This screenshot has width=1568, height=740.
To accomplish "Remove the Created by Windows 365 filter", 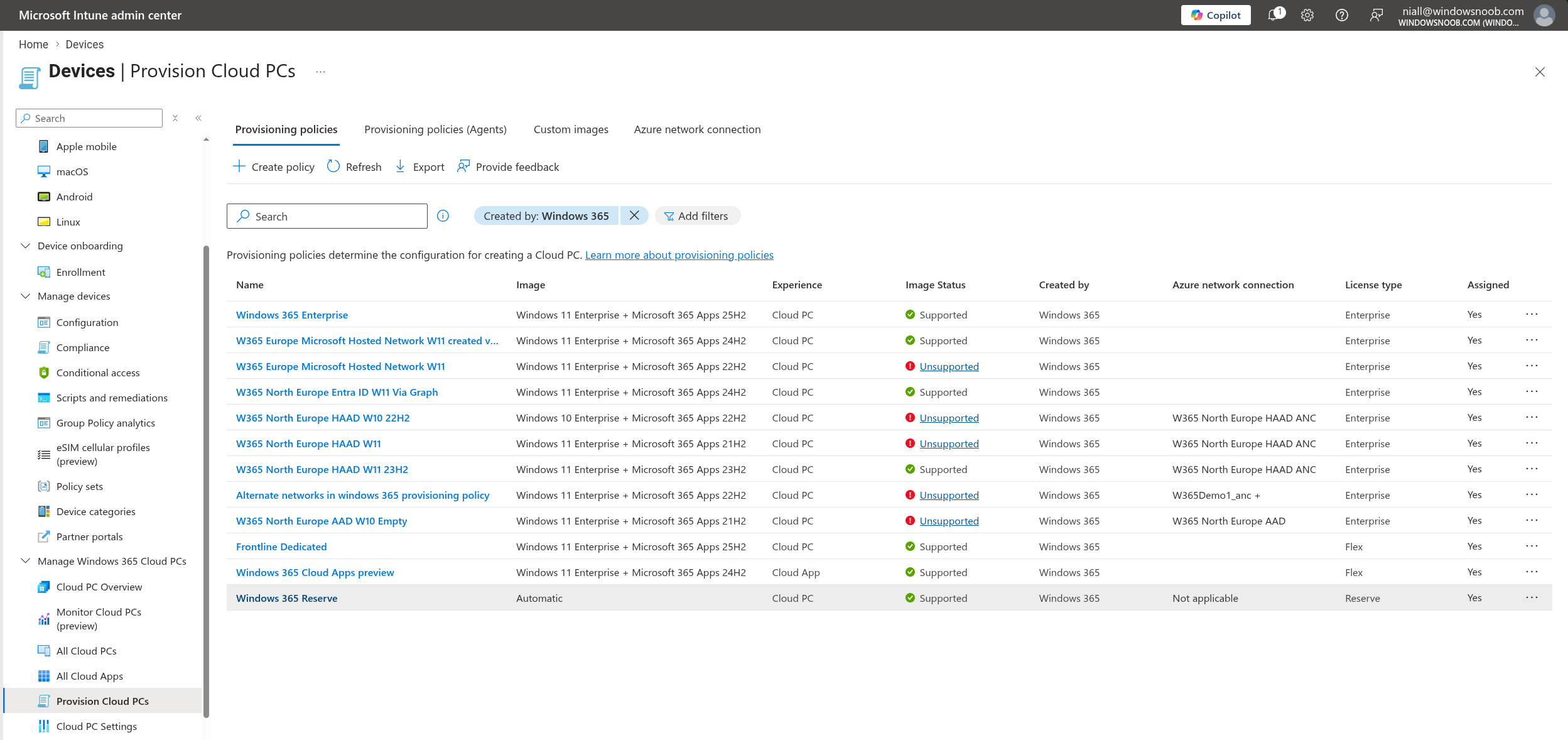I will (x=634, y=215).
